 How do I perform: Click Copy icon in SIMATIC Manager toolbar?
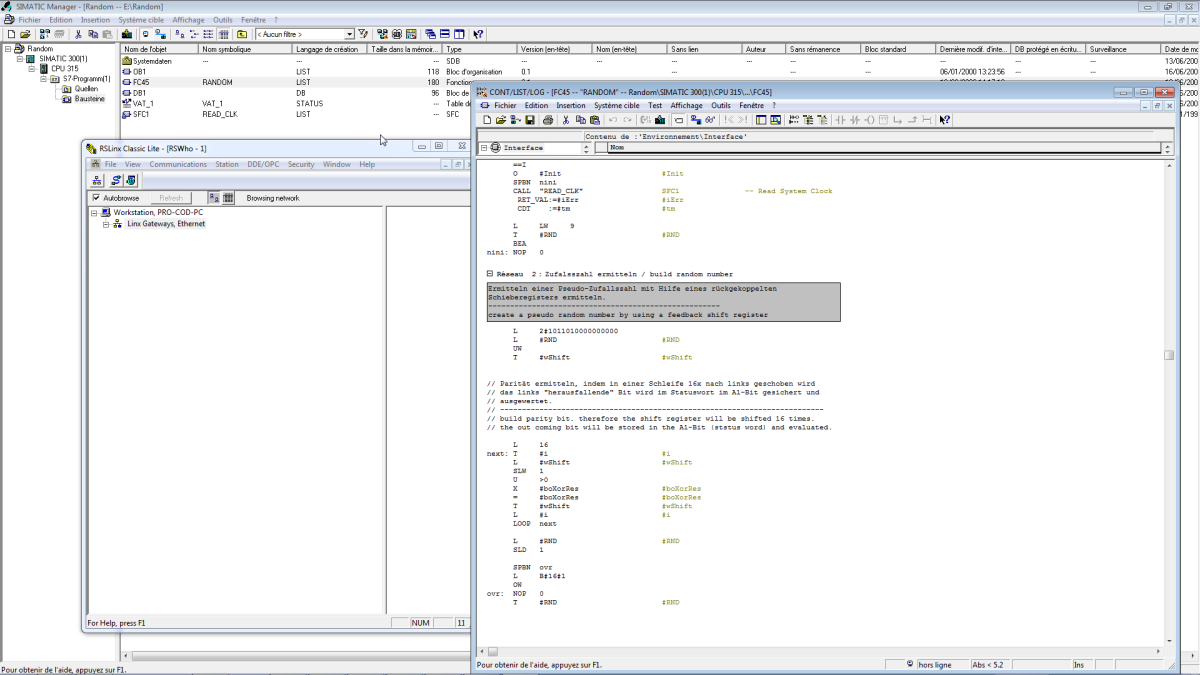click(x=92, y=34)
